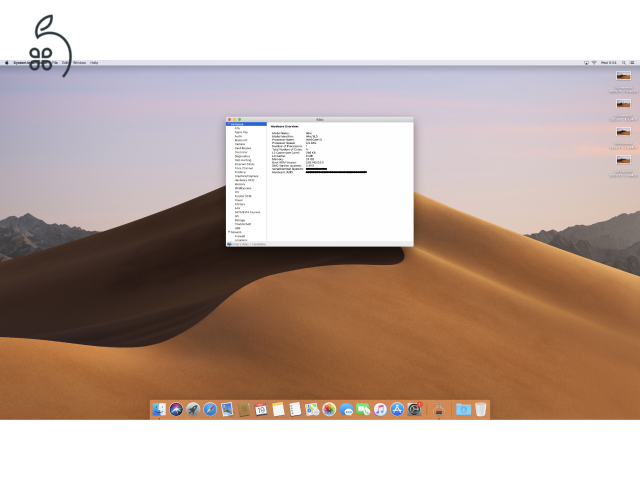Select SATA/SATA Express in the sidebar
640x480 pixels.
click(x=247, y=212)
